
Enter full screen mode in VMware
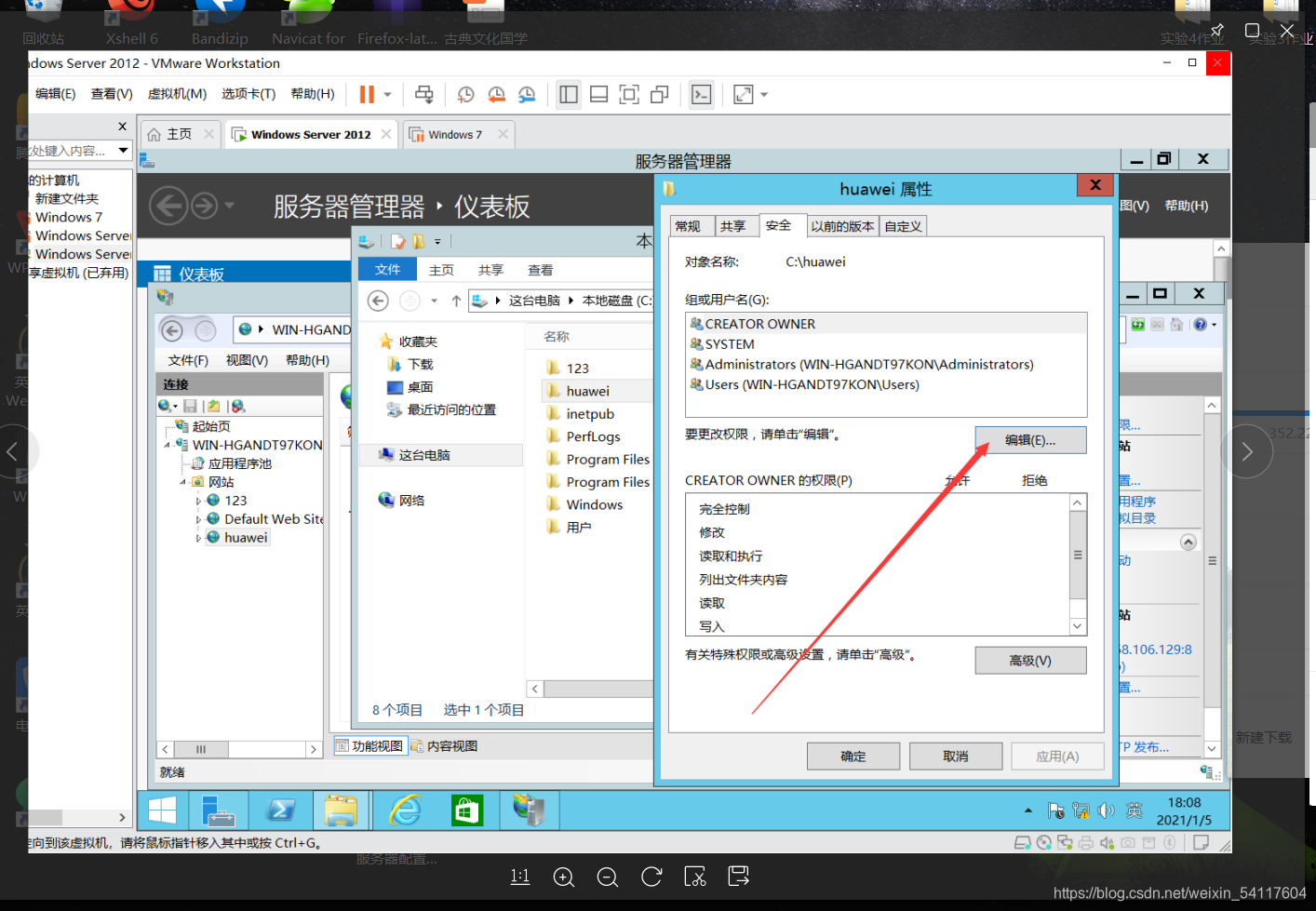[629, 94]
